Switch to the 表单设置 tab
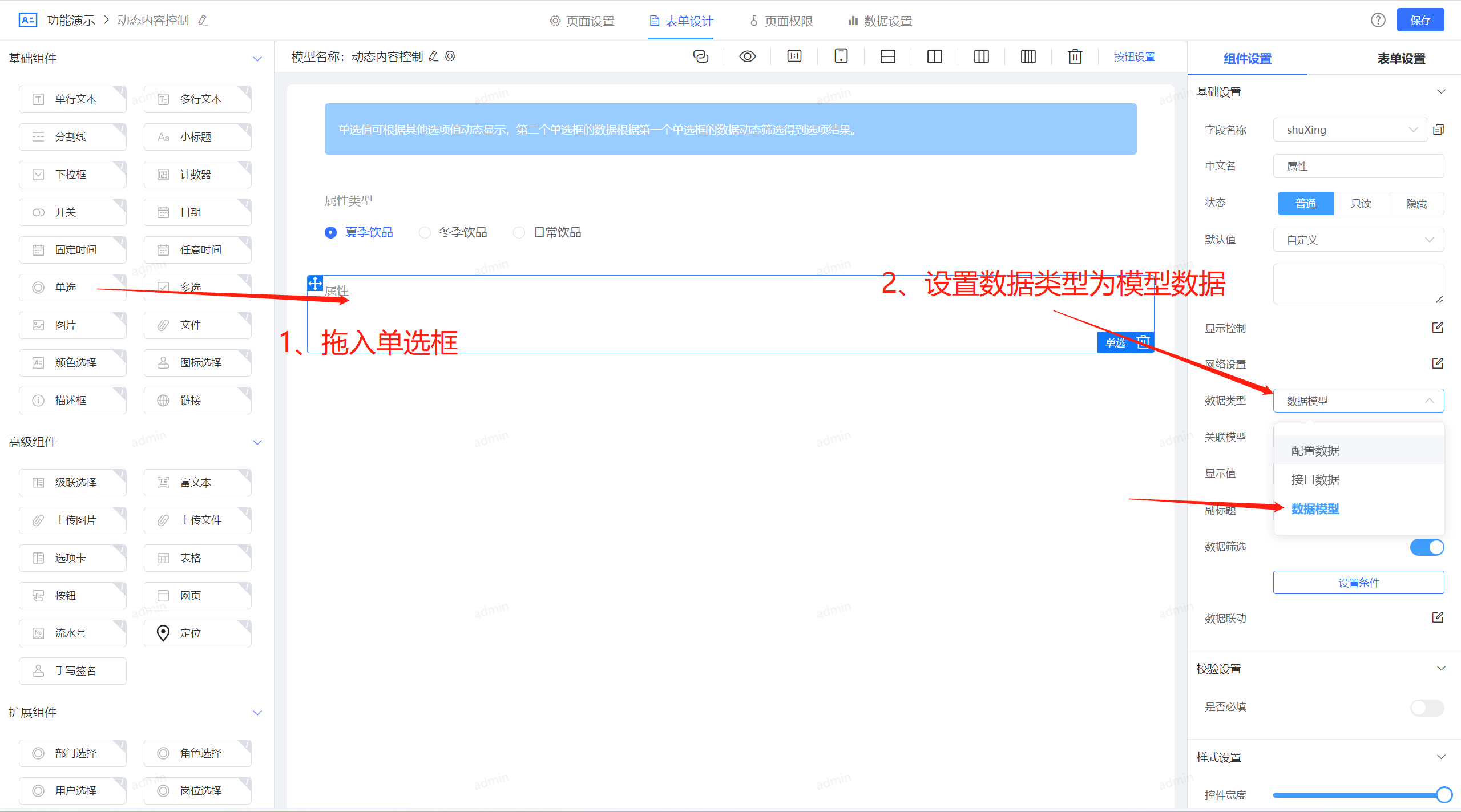Screen dimensions: 1461x812 [x=1401, y=58]
